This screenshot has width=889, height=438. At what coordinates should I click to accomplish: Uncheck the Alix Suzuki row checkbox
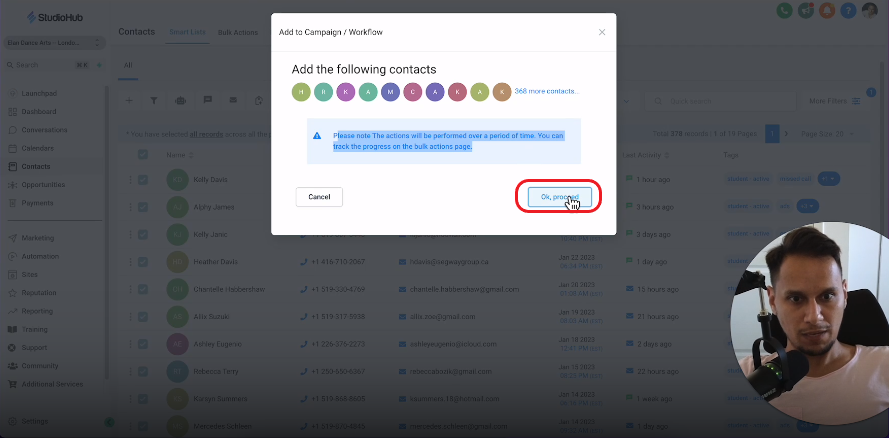[143, 317]
